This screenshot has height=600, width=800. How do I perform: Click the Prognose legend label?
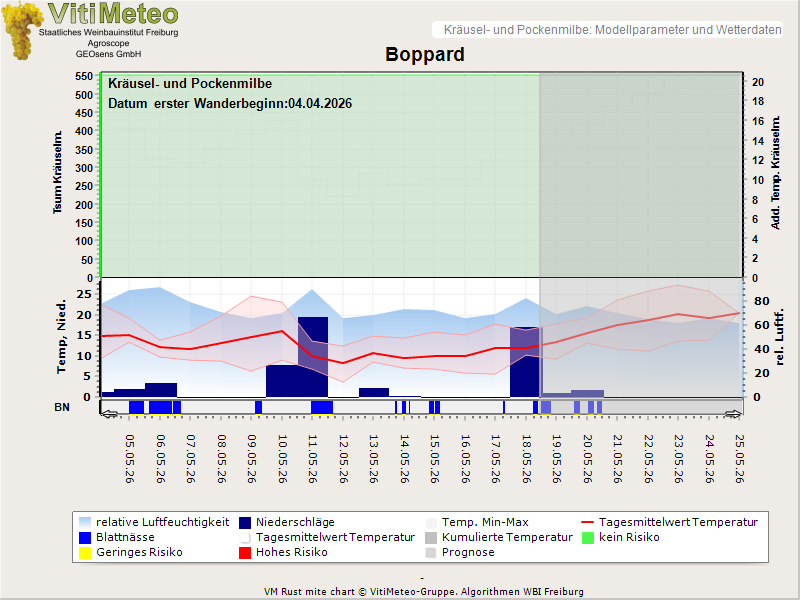pyautogui.click(x=468, y=553)
